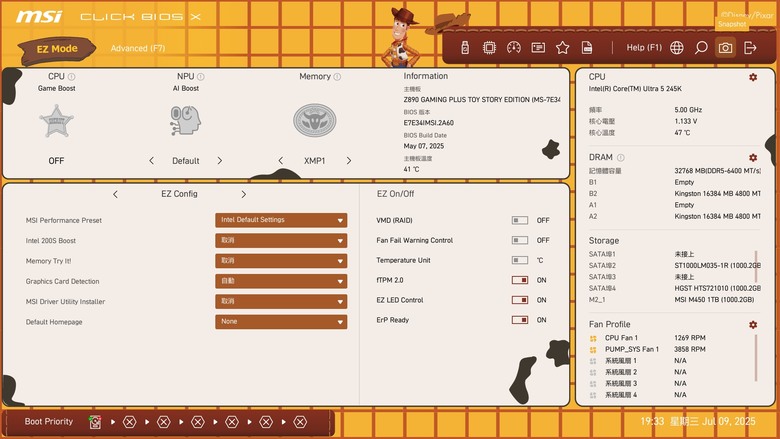The image size is (780, 439).
Task: Open Default Homepage dropdown
Action: coord(281,322)
